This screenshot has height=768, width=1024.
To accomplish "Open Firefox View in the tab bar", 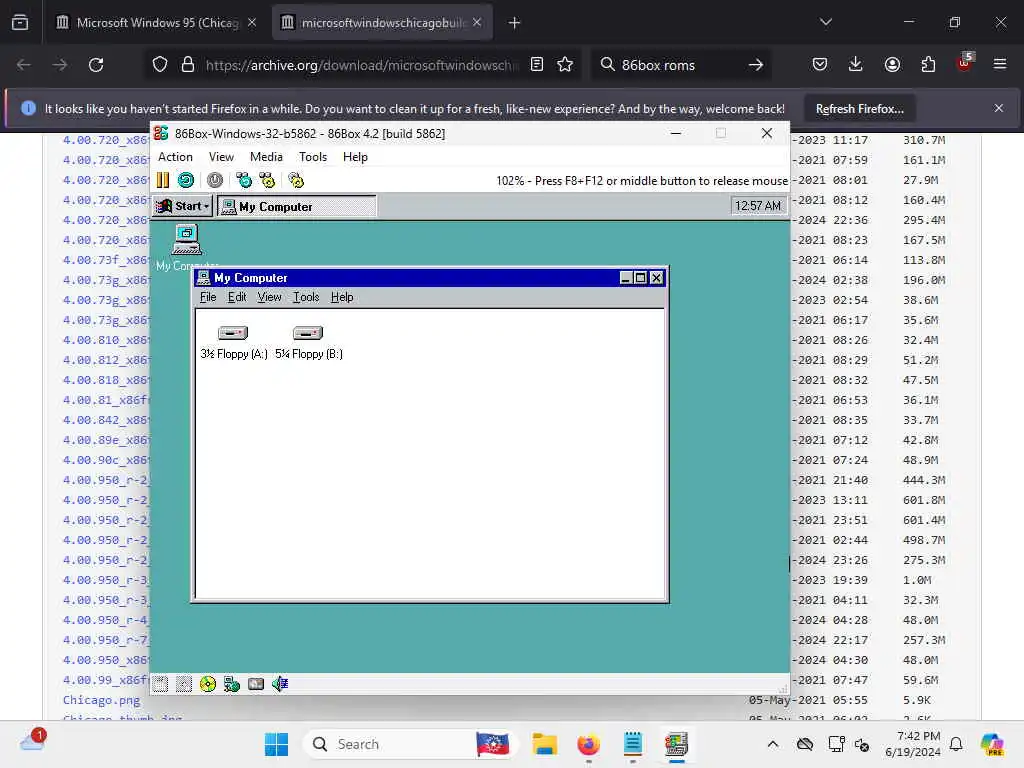I will [20, 23].
